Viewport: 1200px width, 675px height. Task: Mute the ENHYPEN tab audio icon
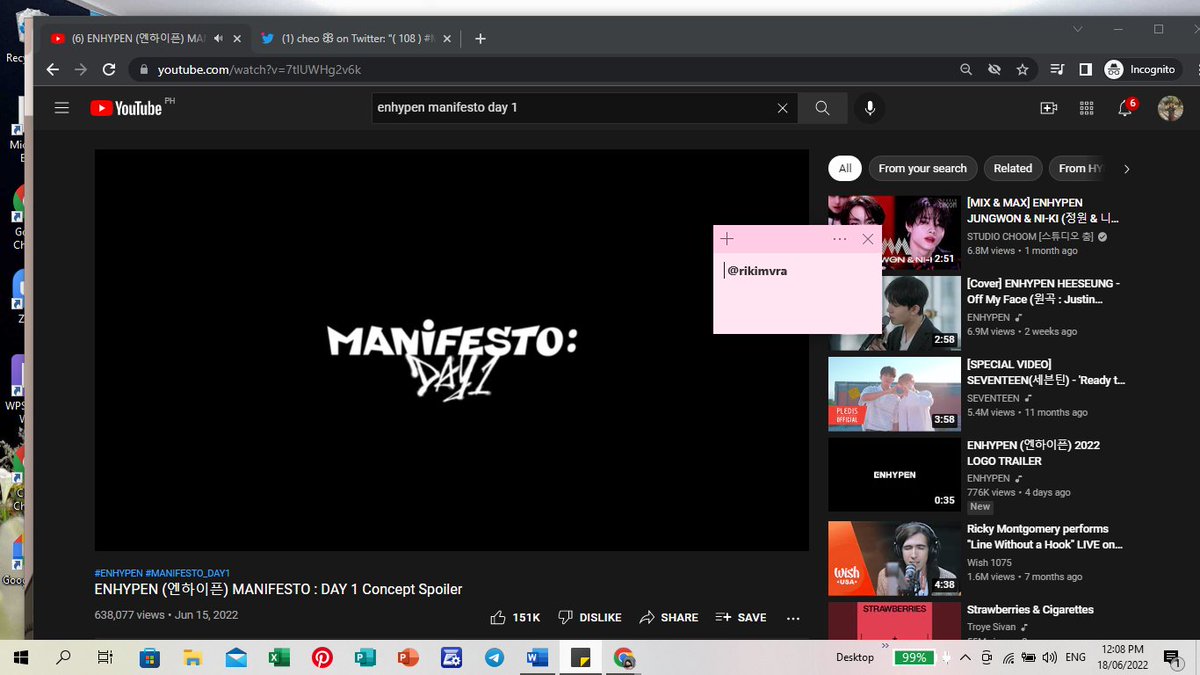pyautogui.click(x=218, y=39)
